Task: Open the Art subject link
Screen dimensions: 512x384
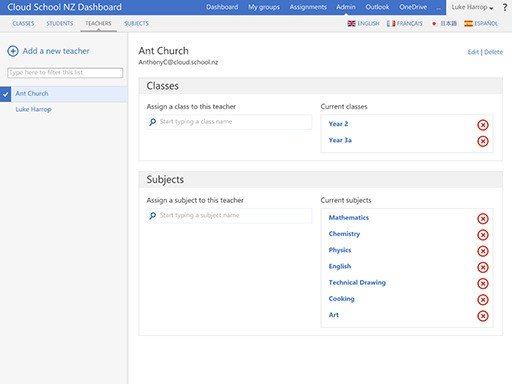Action: [333, 315]
